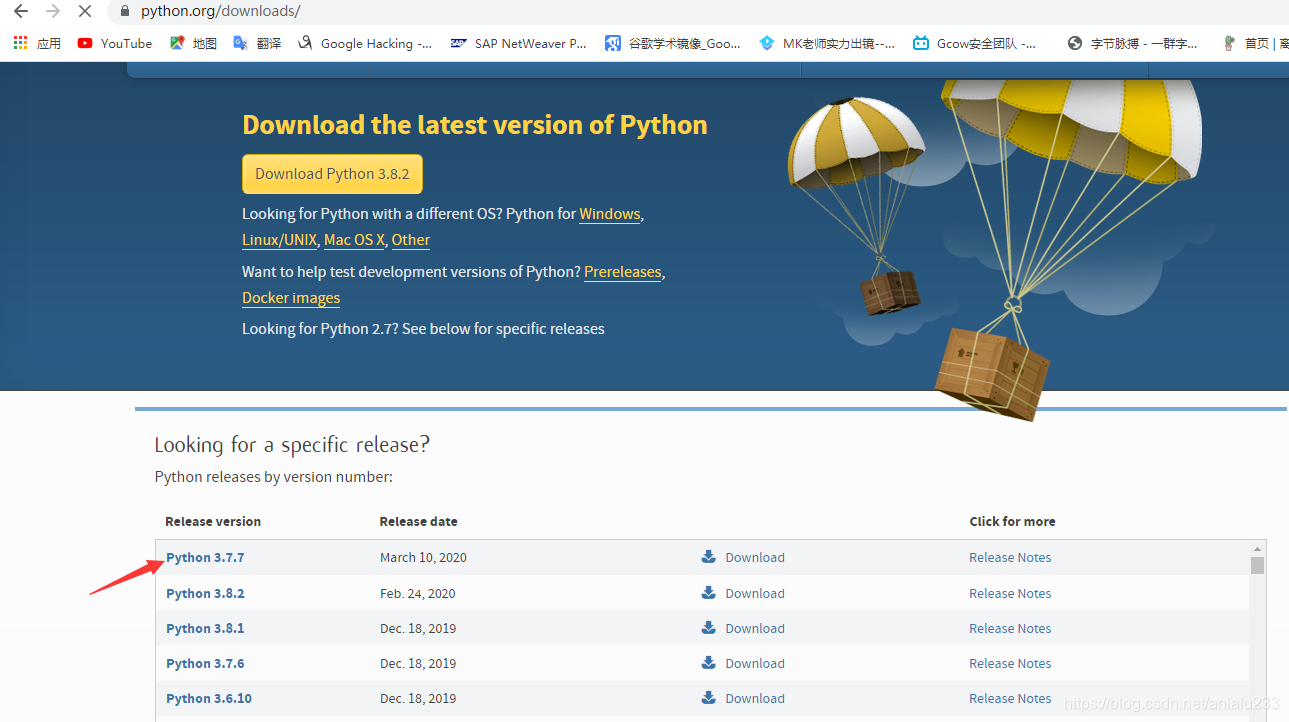The height and width of the screenshot is (722, 1289).
Task: Click the Looking for a specific release heading
Action: [x=292, y=445]
